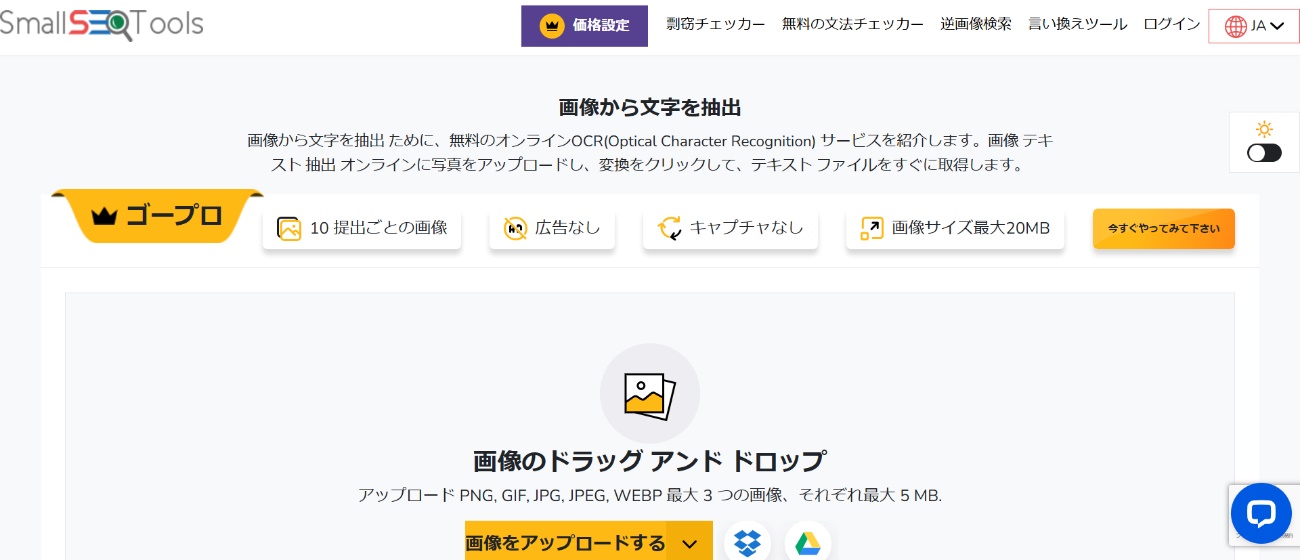
Task: Click the sun icon above theme switch
Action: [x=1264, y=129]
